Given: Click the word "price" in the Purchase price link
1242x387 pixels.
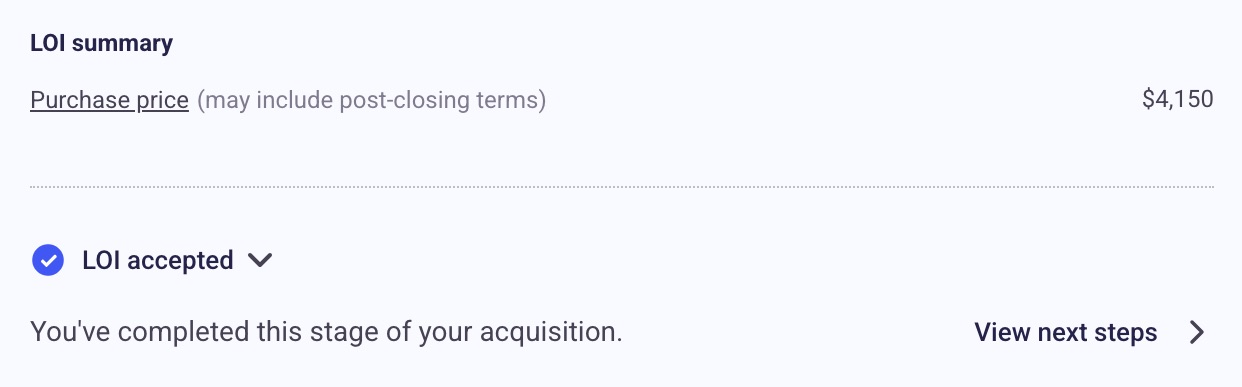Looking at the screenshot, I should click(163, 100).
